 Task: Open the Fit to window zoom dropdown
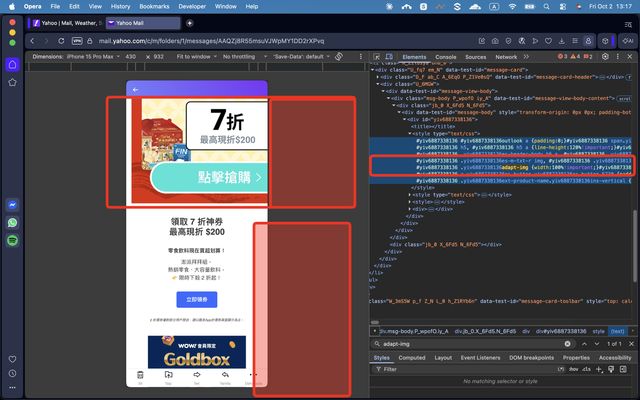197,56
